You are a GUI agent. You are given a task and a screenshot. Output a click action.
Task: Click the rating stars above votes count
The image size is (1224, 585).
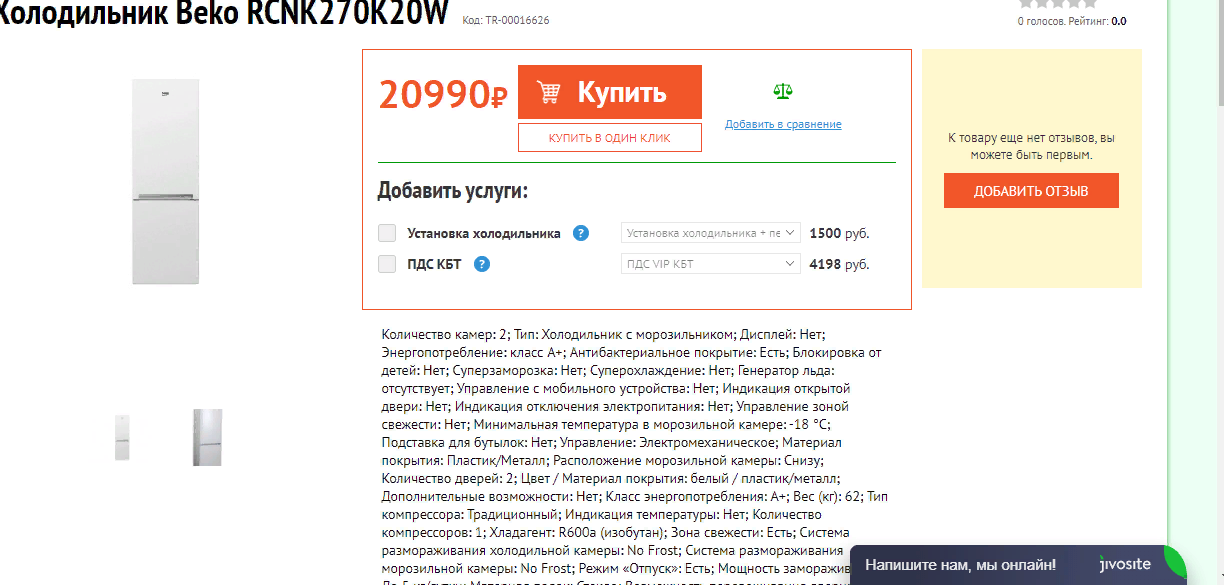pos(1057,4)
